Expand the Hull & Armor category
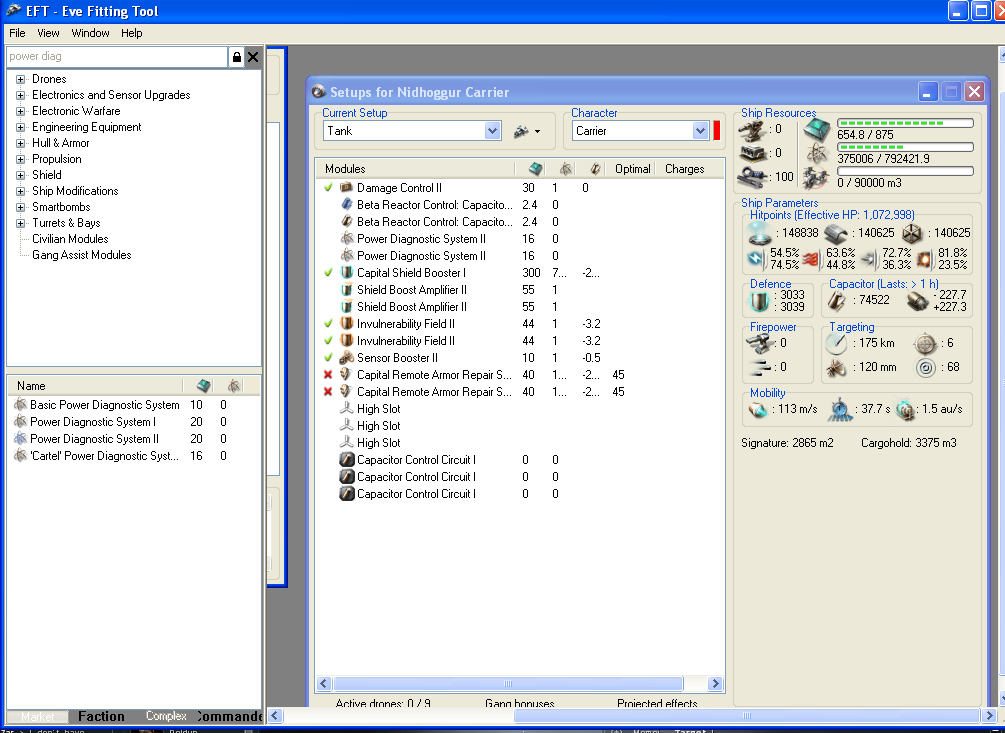 click(x=21, y=144)
